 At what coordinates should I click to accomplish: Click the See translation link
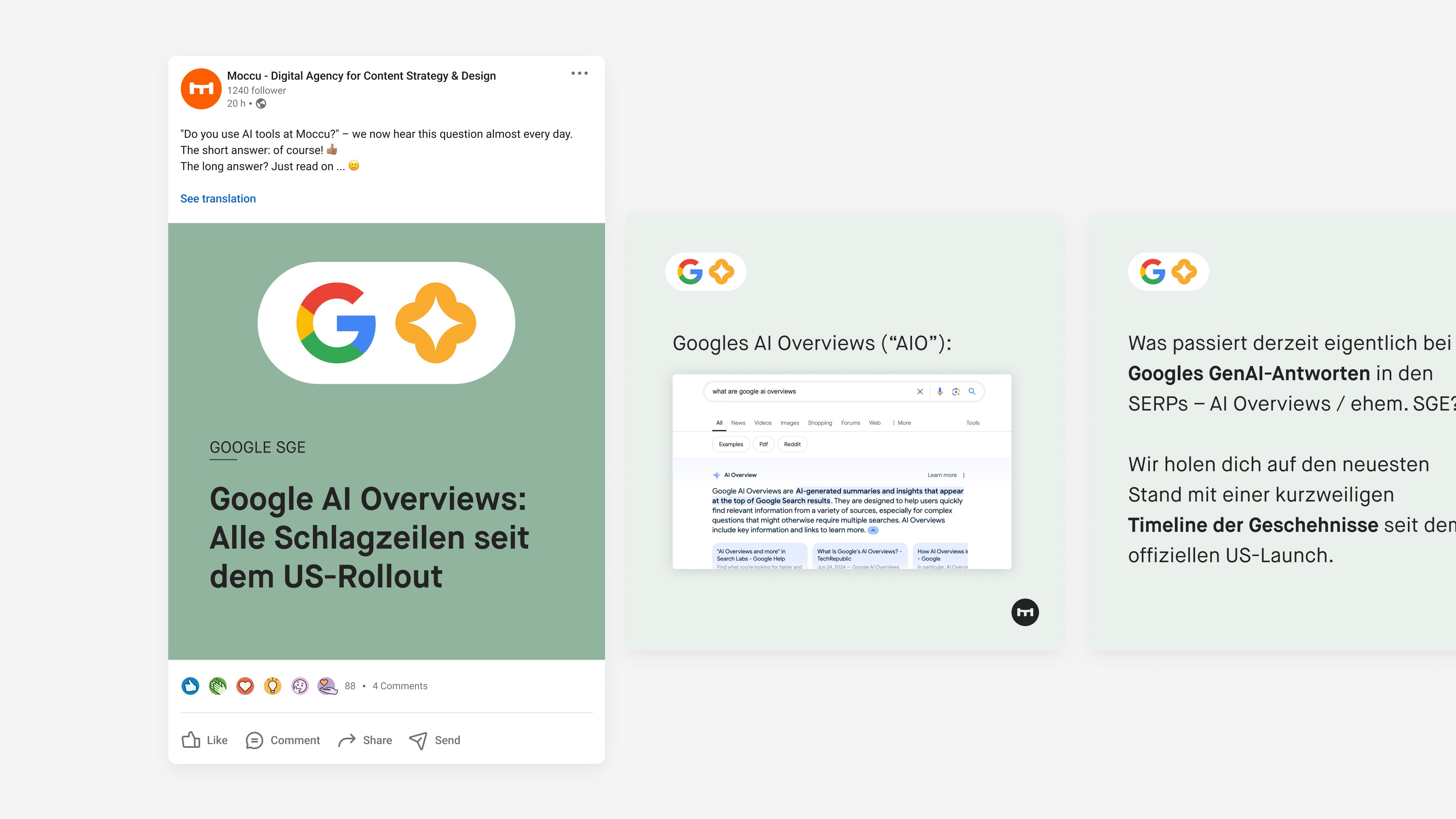[x=218, y=199]
